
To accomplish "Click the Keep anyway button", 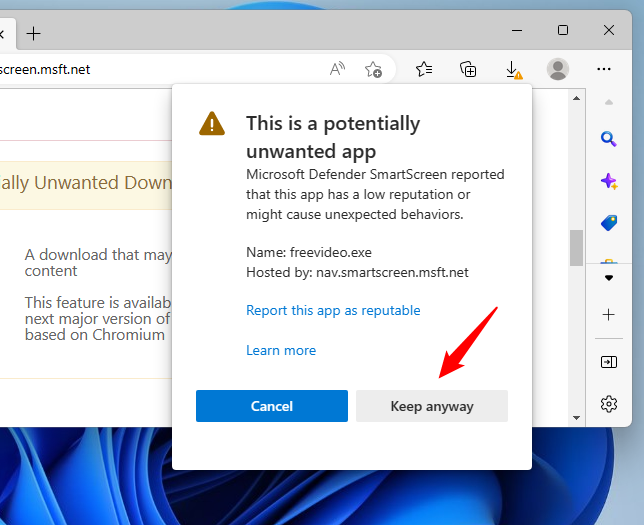I will (x=432, y=406).
